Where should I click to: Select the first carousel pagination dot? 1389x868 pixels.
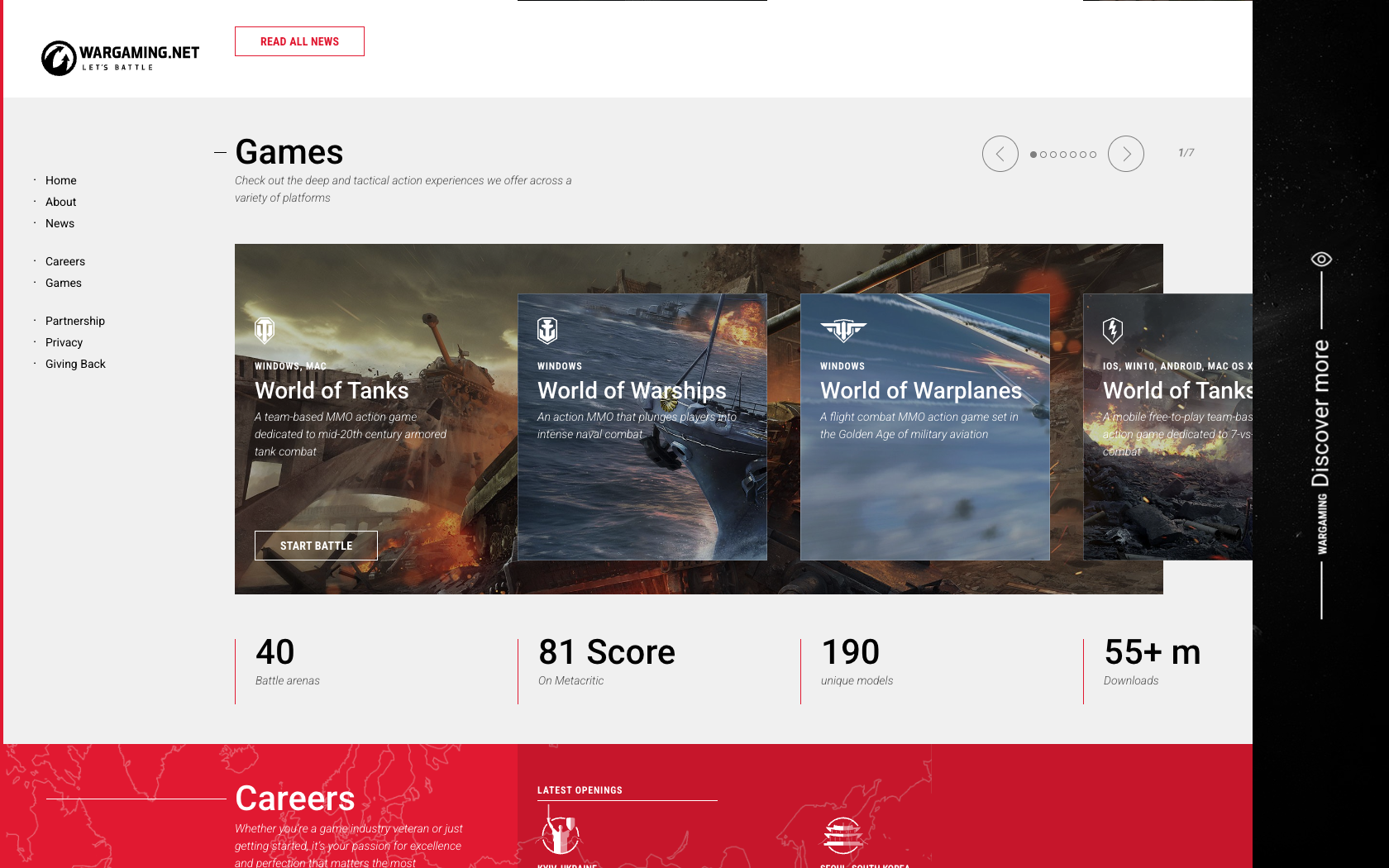tap(1033, 154)
